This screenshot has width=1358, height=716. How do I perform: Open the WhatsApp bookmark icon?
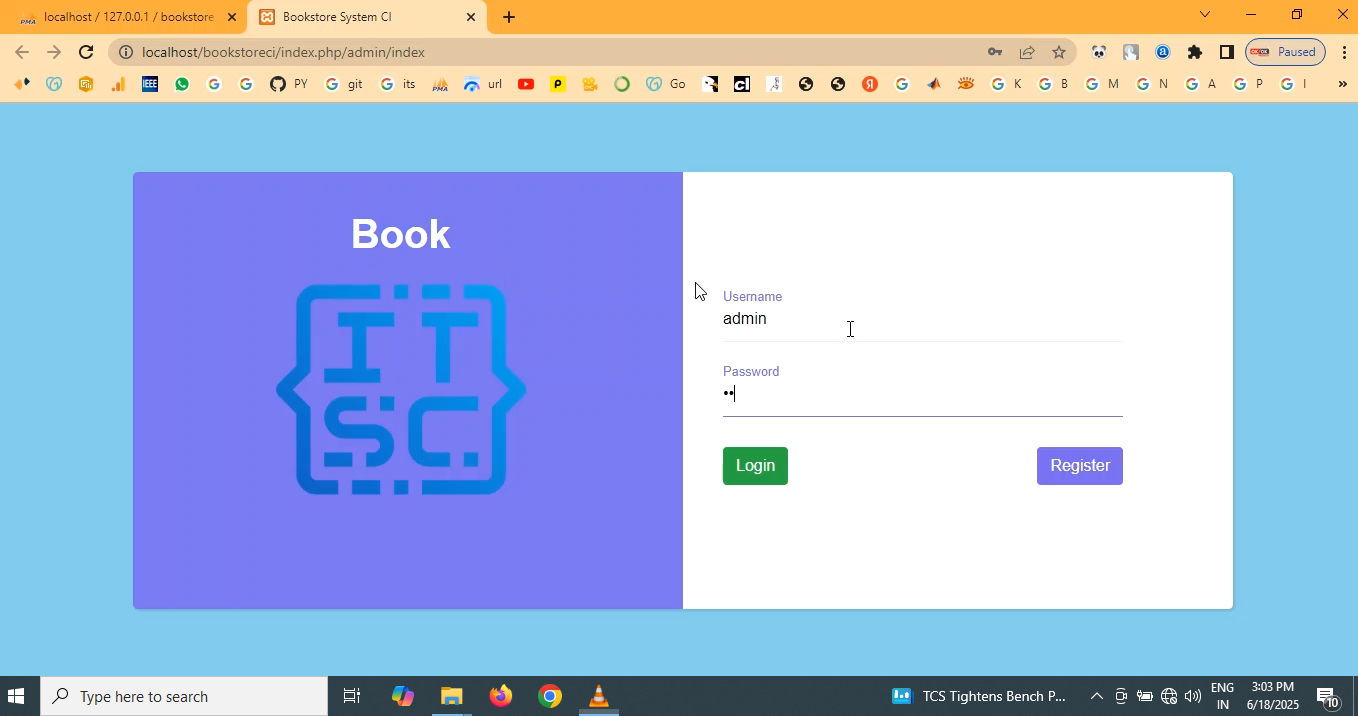(182, 84)
